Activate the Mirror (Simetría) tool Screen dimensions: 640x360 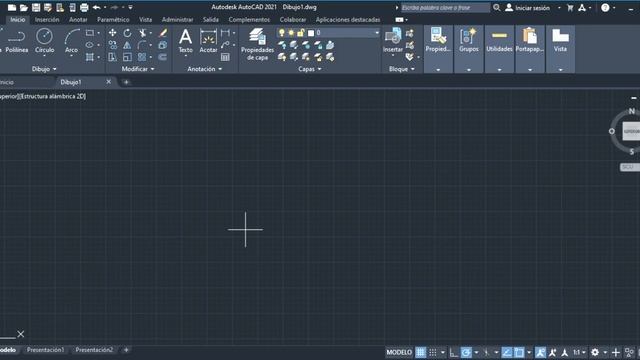[127, 45]
